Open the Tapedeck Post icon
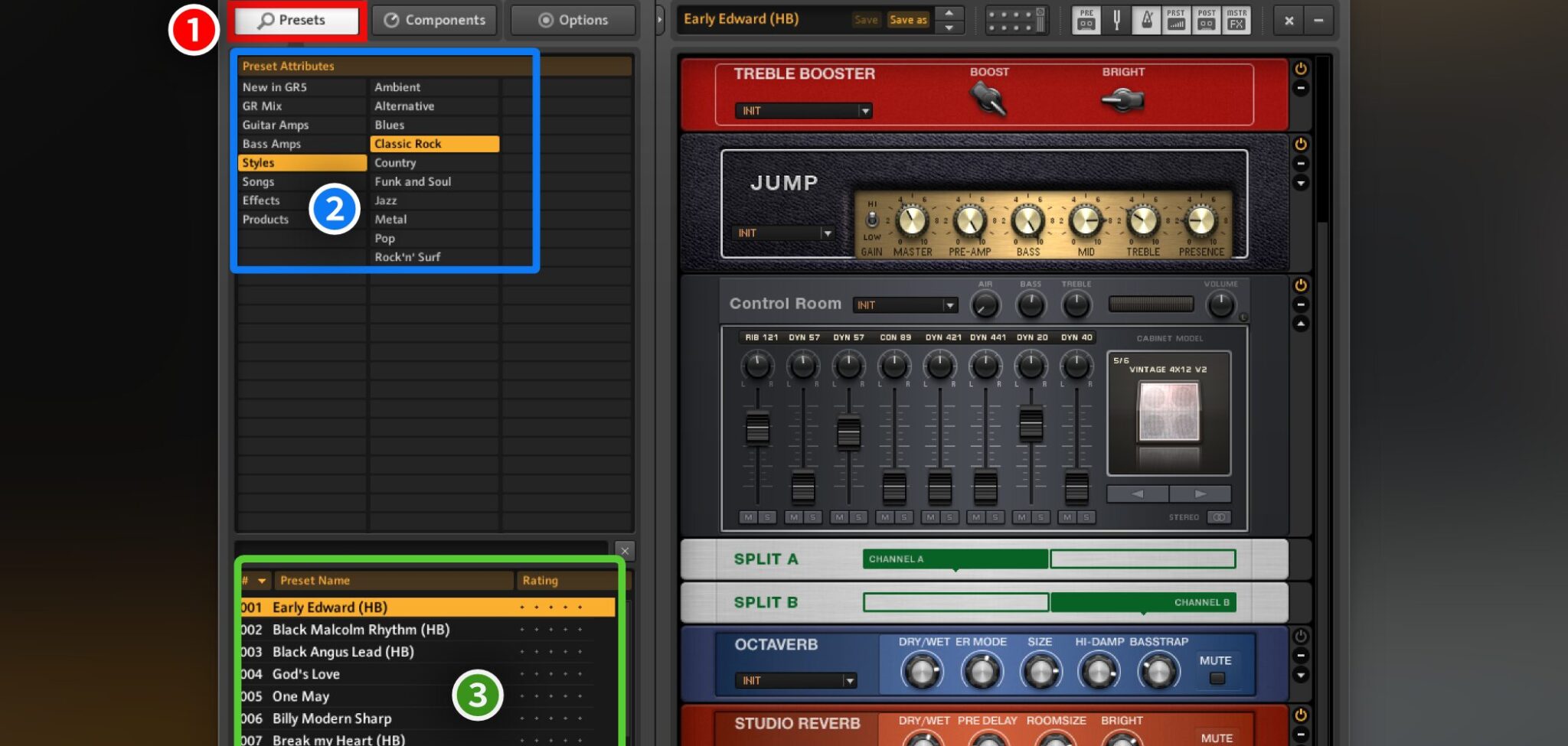1568x746 pixels. (1207, 21)
